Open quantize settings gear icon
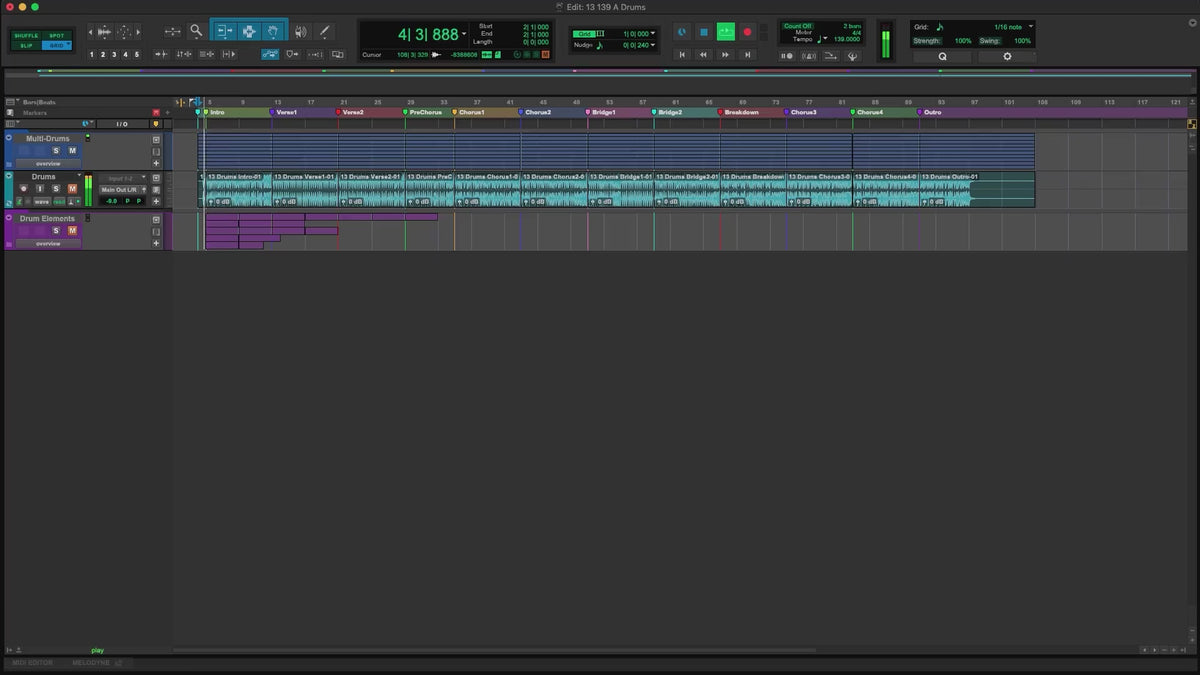Viewport: 1200px width, 675px height. coord(1006,57)
